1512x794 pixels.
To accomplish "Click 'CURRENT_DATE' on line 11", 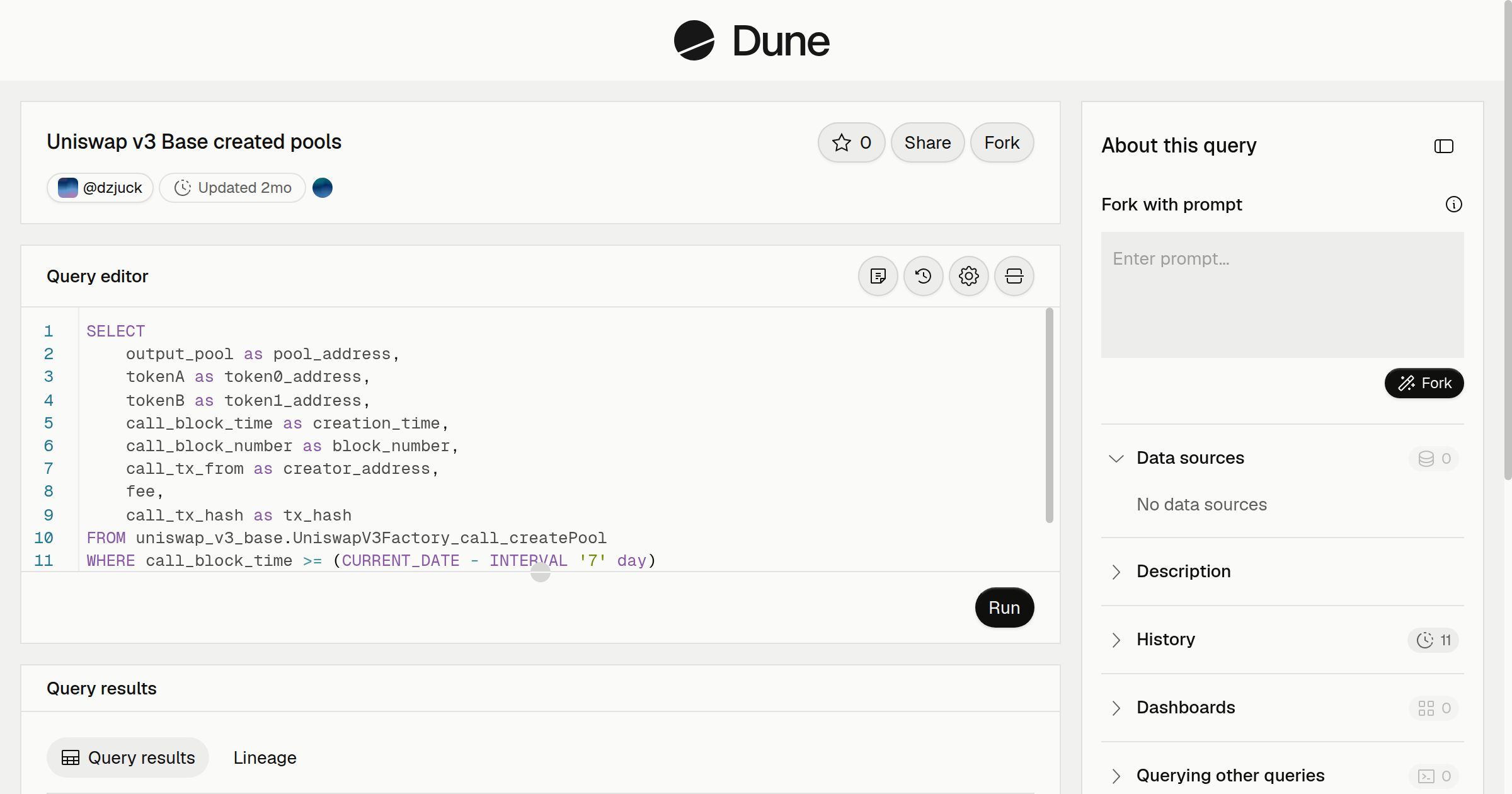I will tap(401, 560).
